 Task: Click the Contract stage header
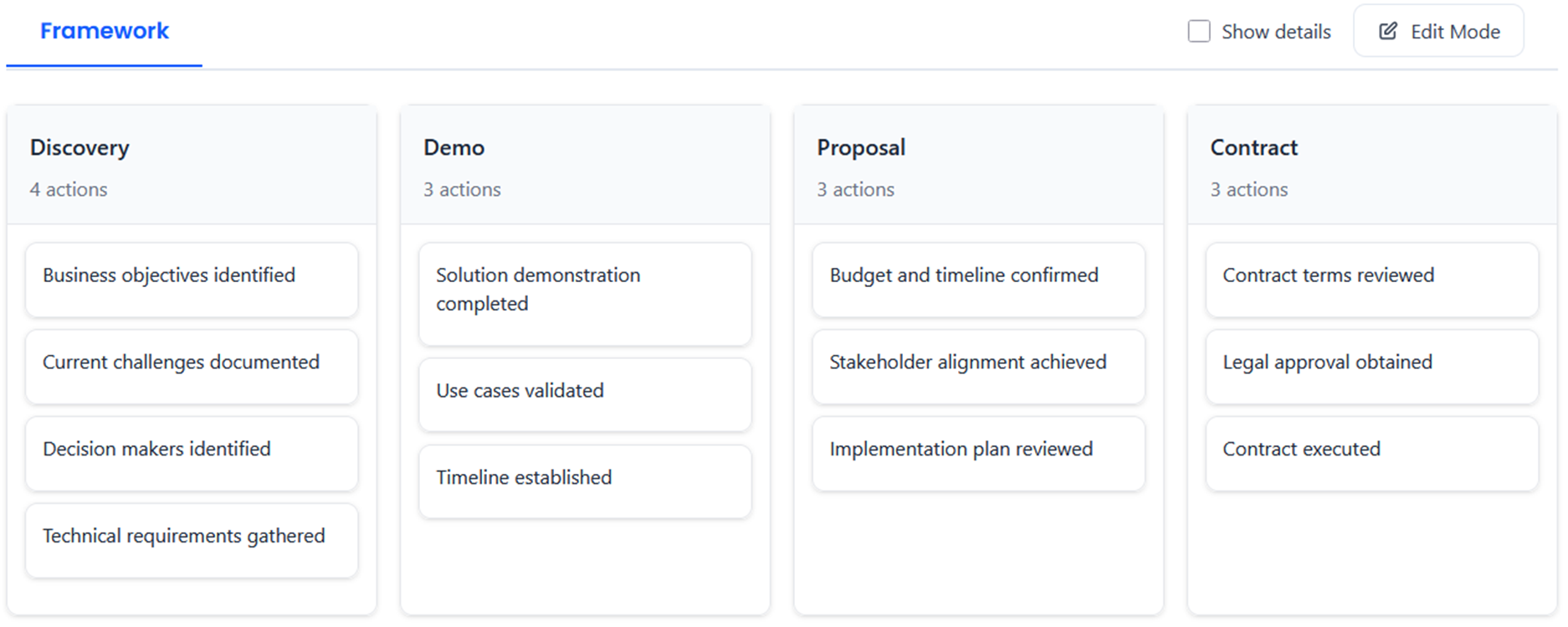point(1253,148)
